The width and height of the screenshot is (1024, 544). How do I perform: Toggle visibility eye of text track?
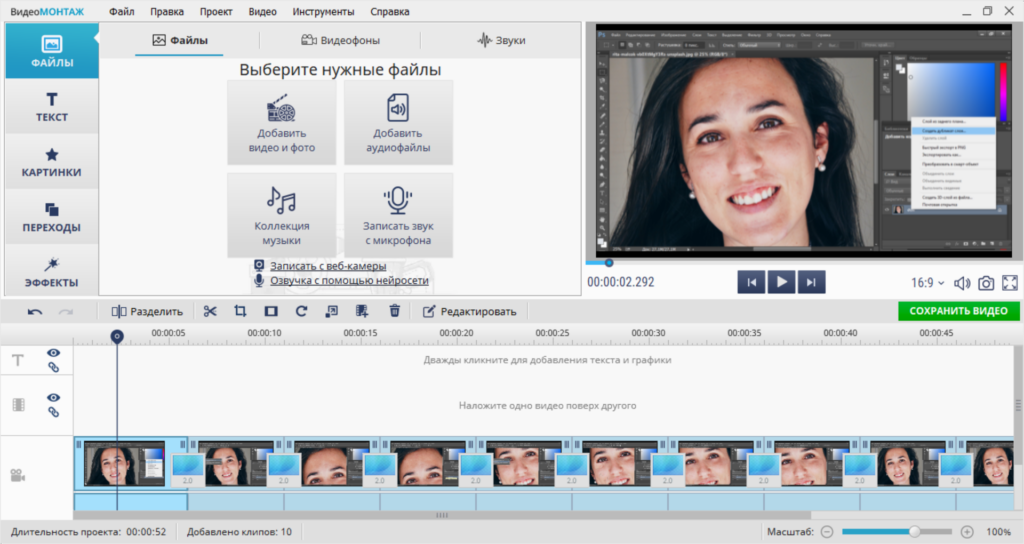pyautogui.click(x=54, y=353)
